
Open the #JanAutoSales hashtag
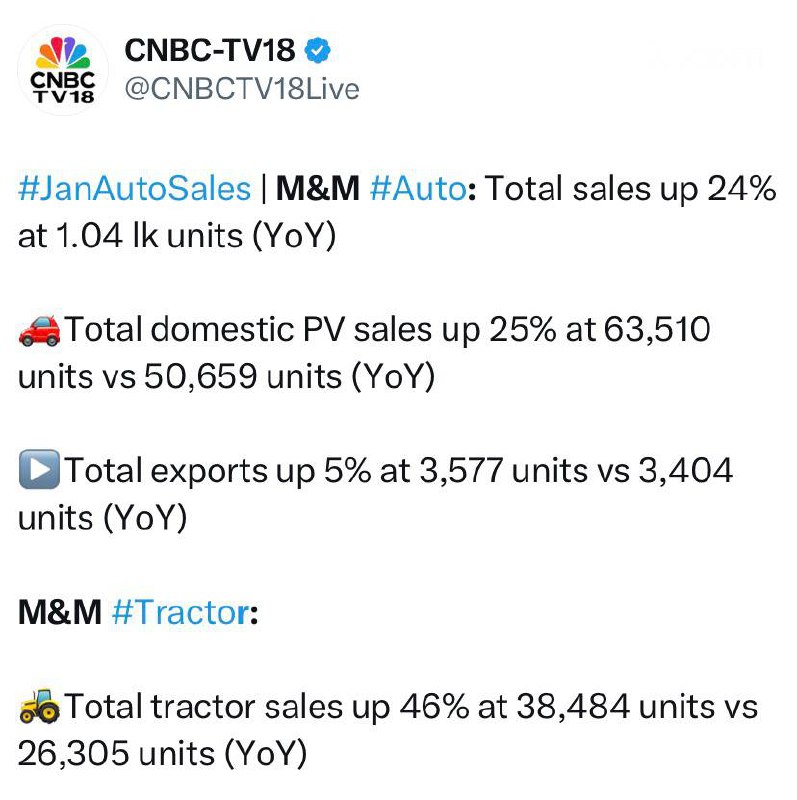135,189
